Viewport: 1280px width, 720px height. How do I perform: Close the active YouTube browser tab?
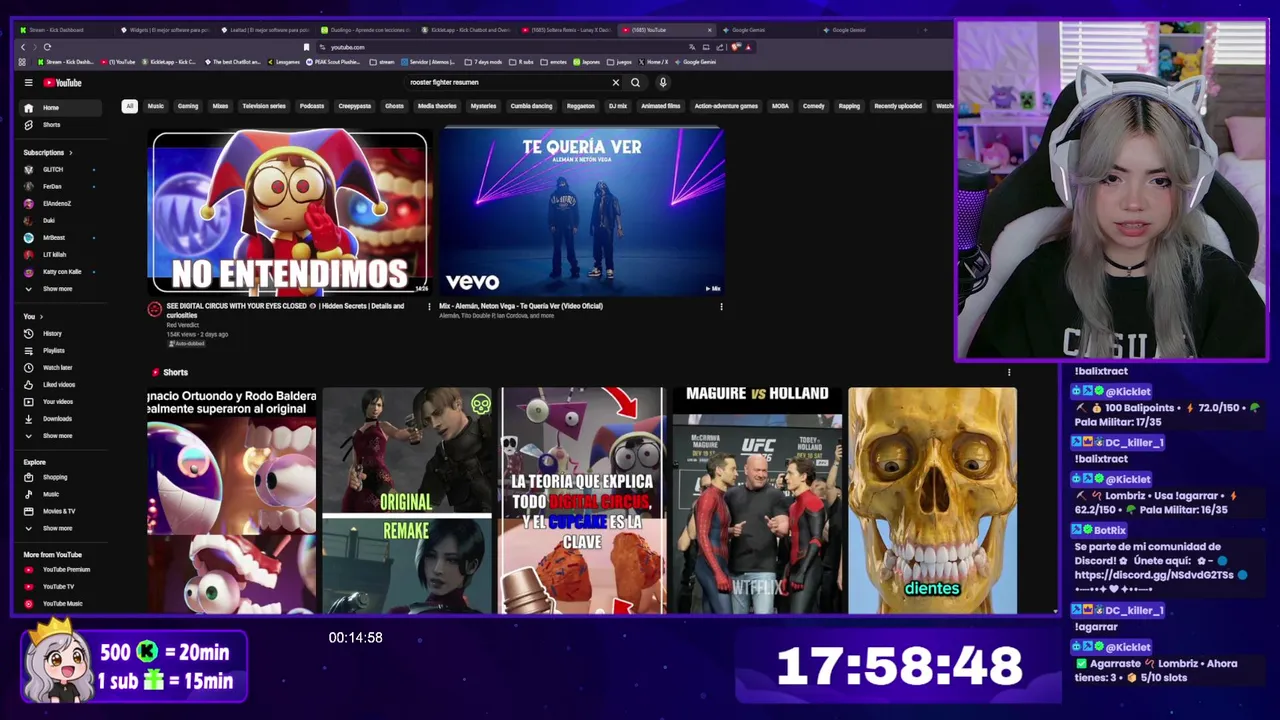(709, 30)
